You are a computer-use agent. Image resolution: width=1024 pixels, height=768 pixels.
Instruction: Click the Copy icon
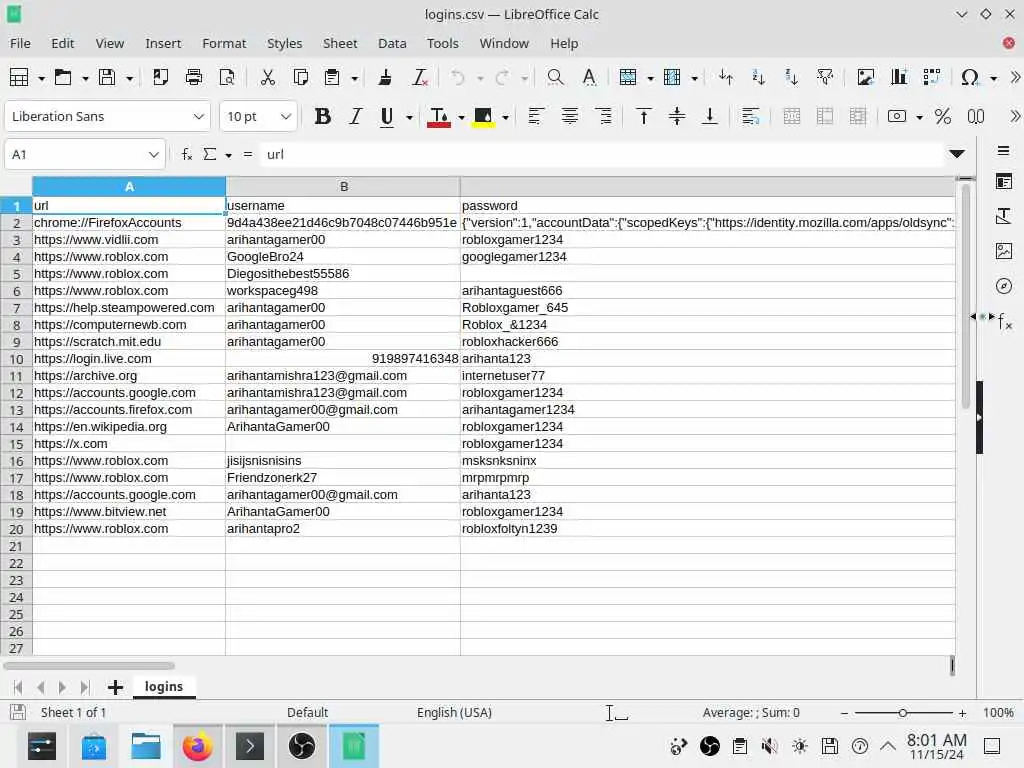300,77
